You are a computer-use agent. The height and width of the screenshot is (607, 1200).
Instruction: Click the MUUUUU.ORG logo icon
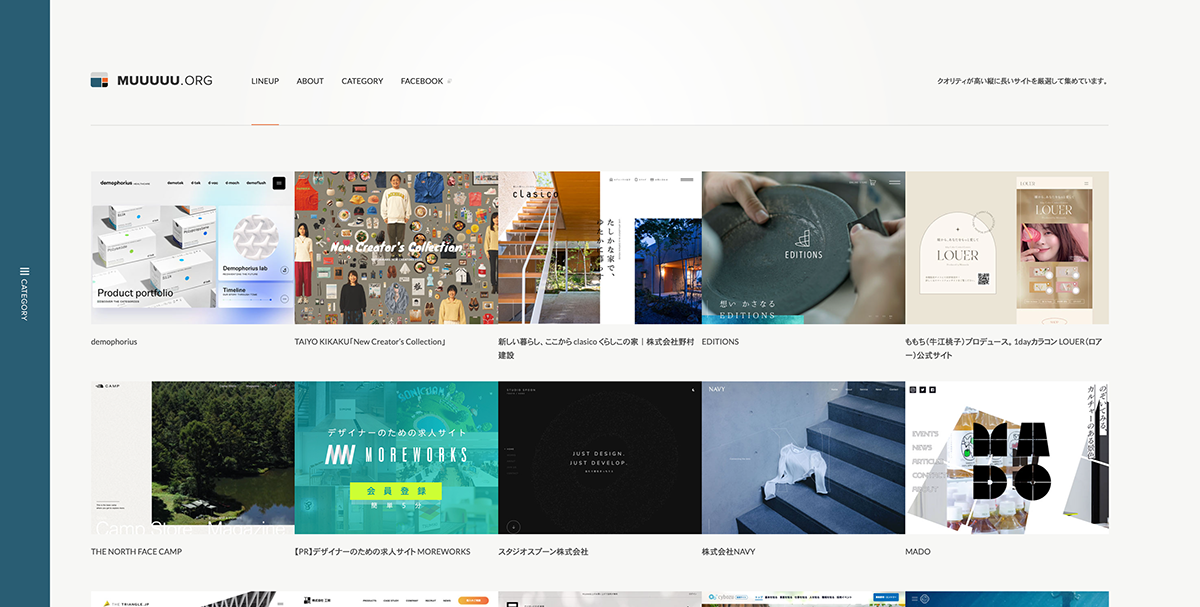coord(99,80)
